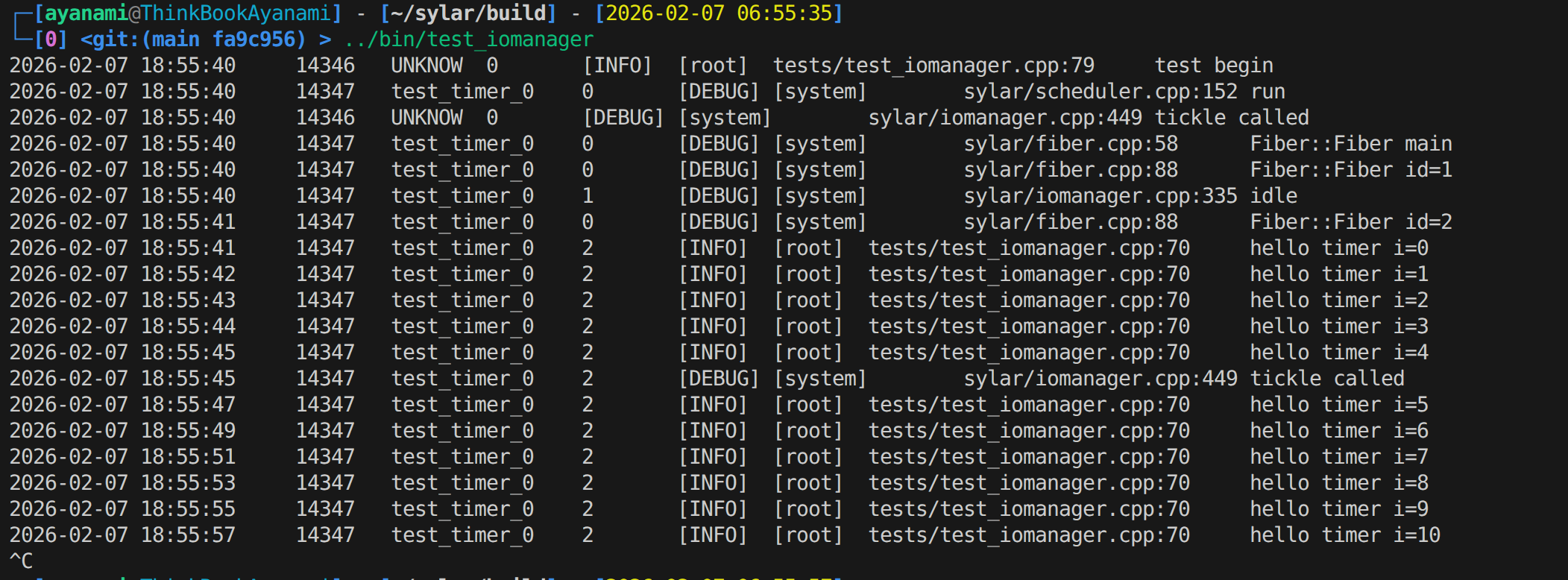Click the 'Fiber::Fiber main' log message
1568x580 pixels.
(x=1351, y=144)
